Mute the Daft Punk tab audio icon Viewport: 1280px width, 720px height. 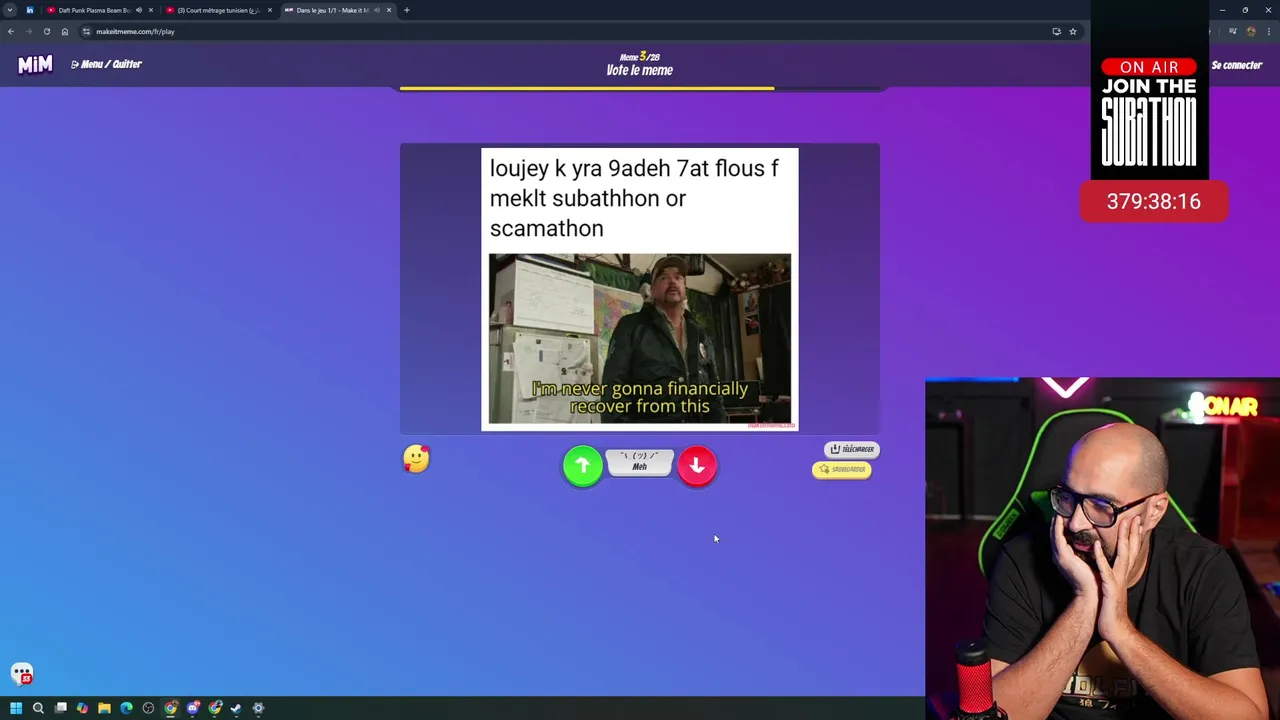pos(139,10)
